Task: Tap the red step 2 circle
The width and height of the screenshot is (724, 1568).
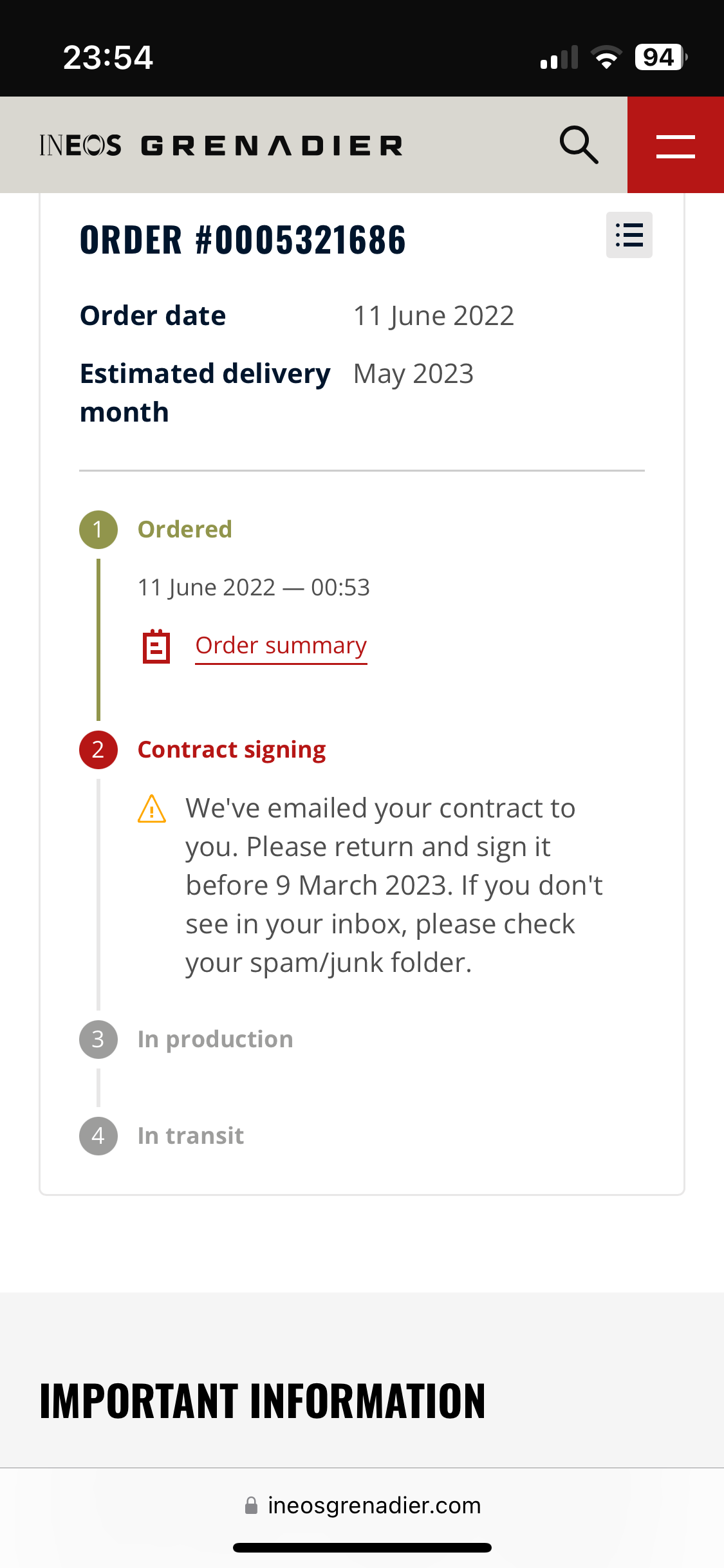Action: point(98,750)
